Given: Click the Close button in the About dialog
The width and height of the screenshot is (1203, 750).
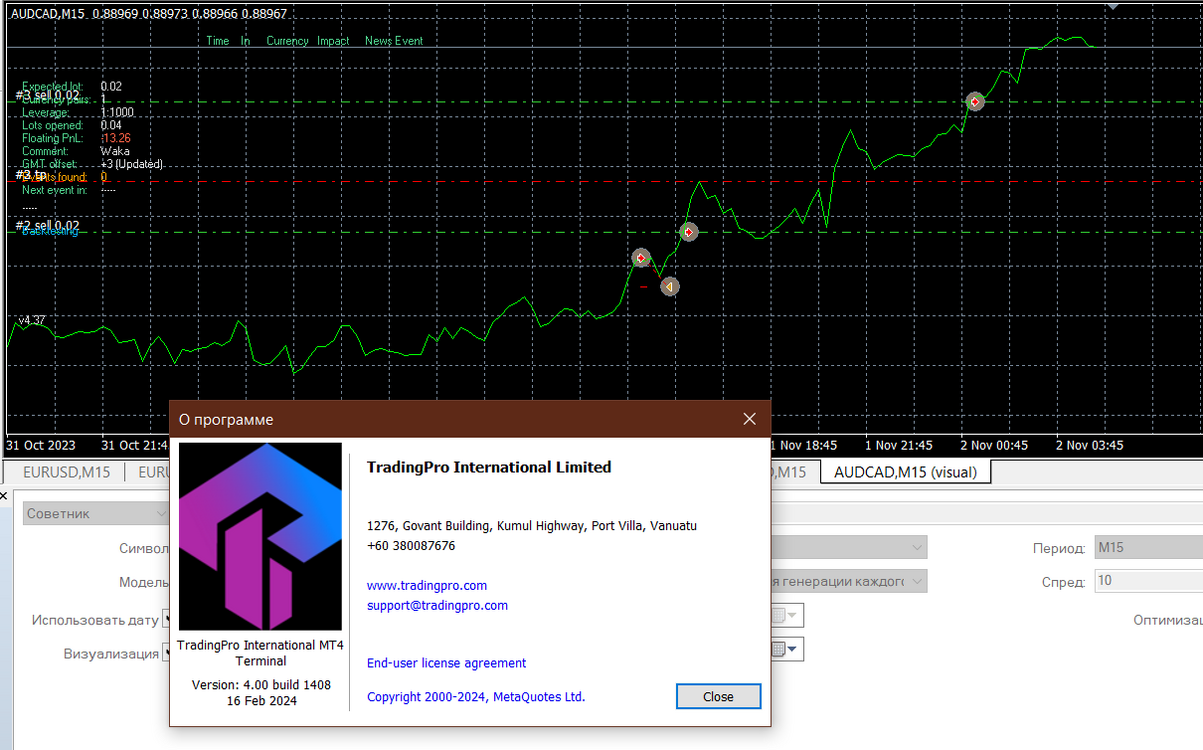Looking at the screenshot, I should coord(718,696).
